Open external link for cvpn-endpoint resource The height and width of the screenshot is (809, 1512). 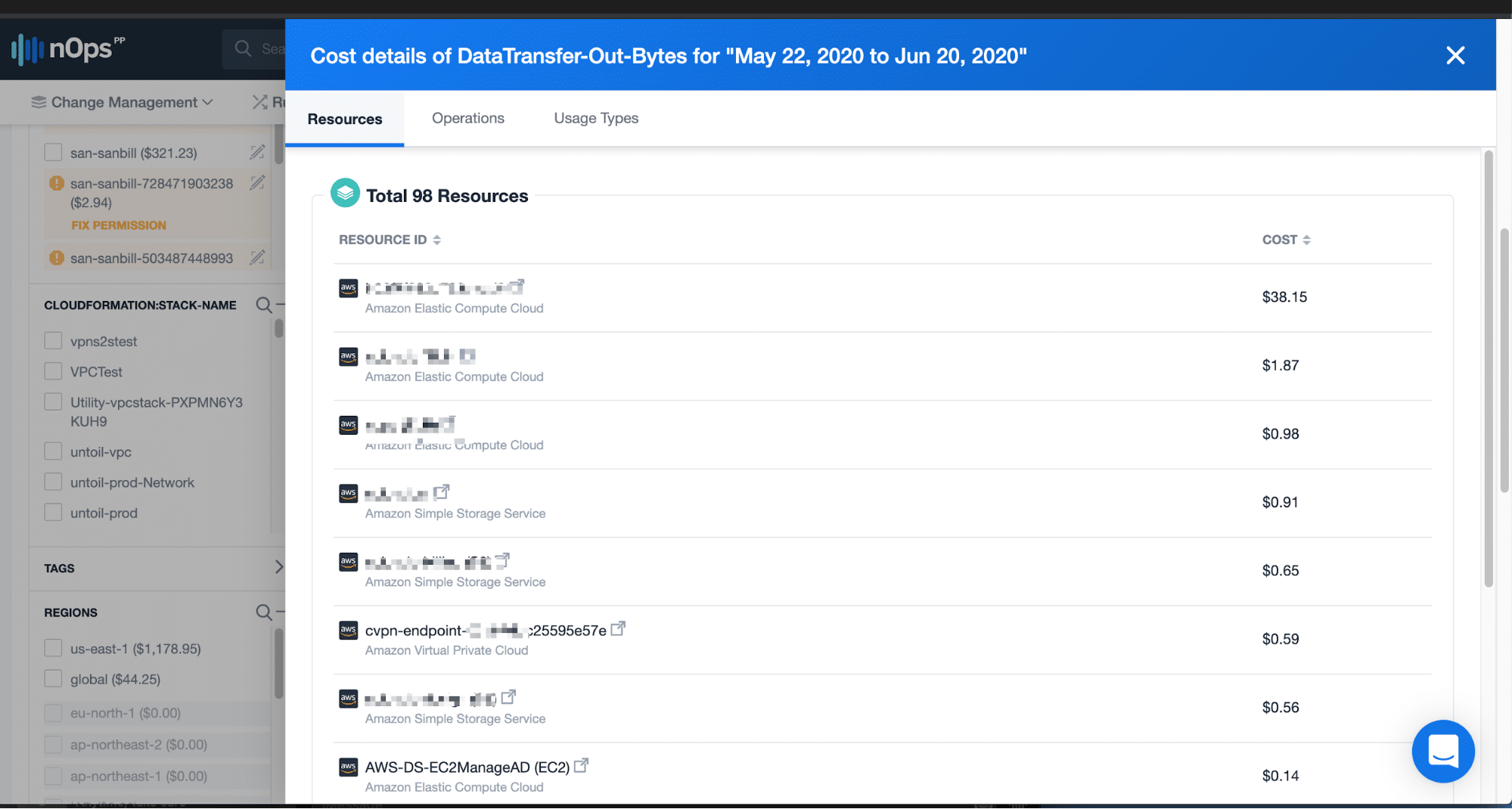tap(618, 629)
